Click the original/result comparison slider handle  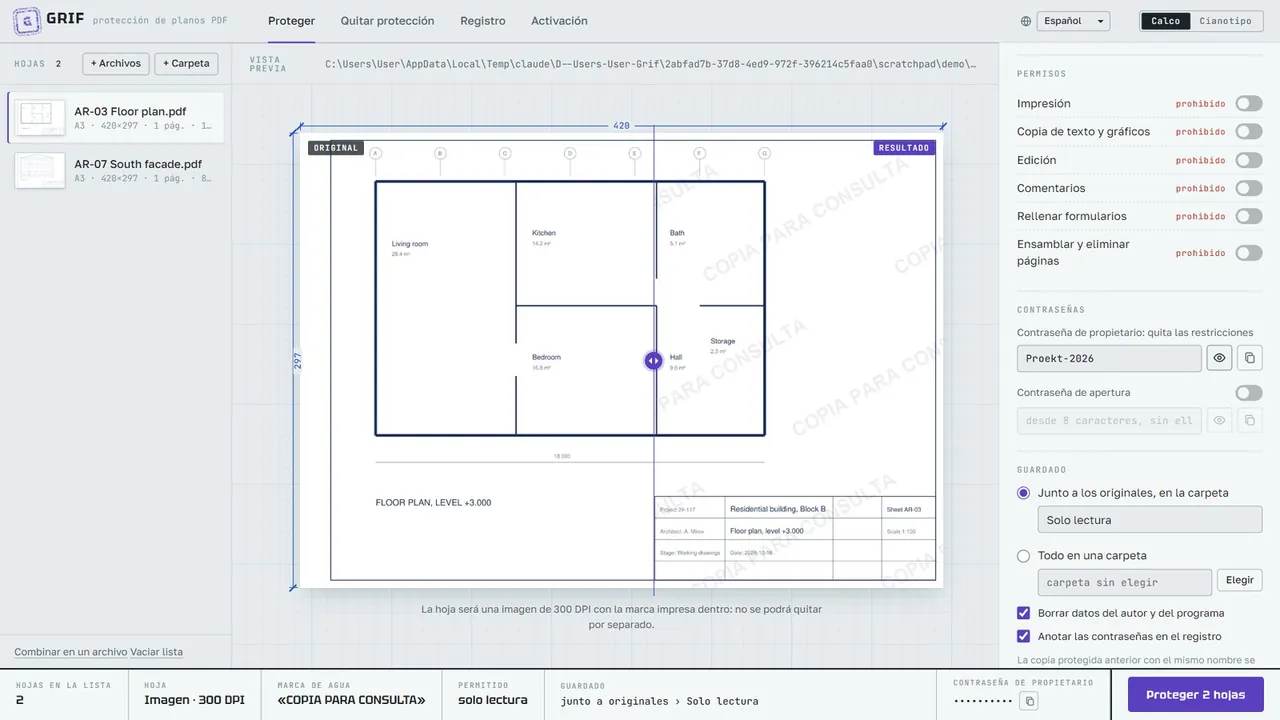coord(653,361)
